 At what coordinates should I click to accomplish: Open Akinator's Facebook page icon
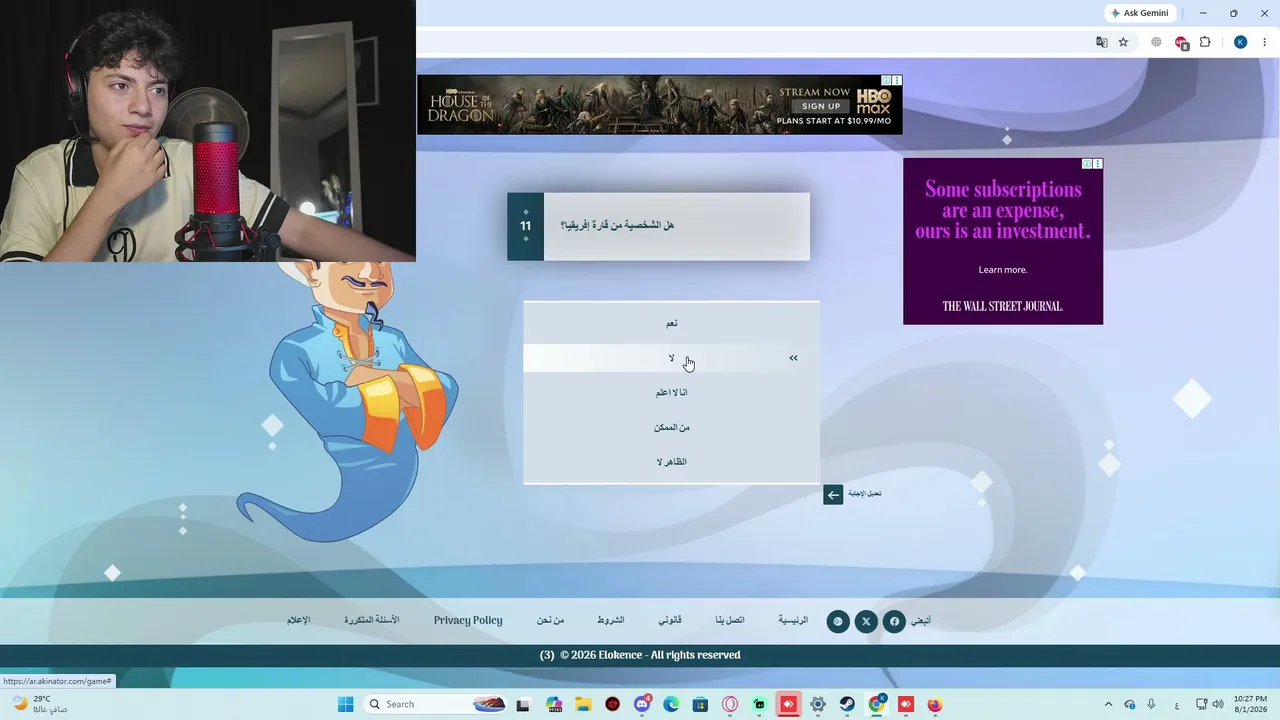(x=894, y=621)
